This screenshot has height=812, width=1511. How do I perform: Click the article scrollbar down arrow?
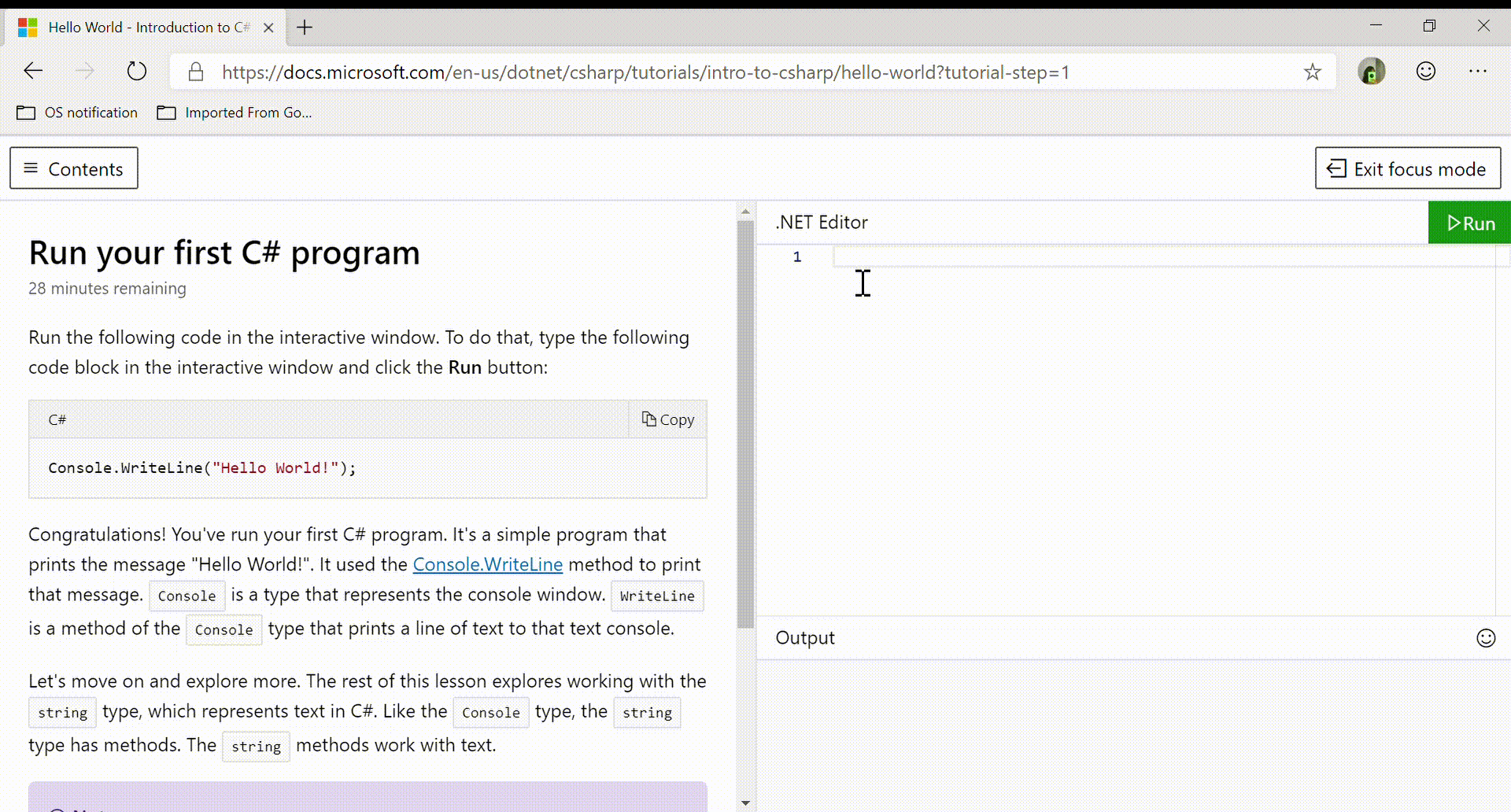pos(745,803)
